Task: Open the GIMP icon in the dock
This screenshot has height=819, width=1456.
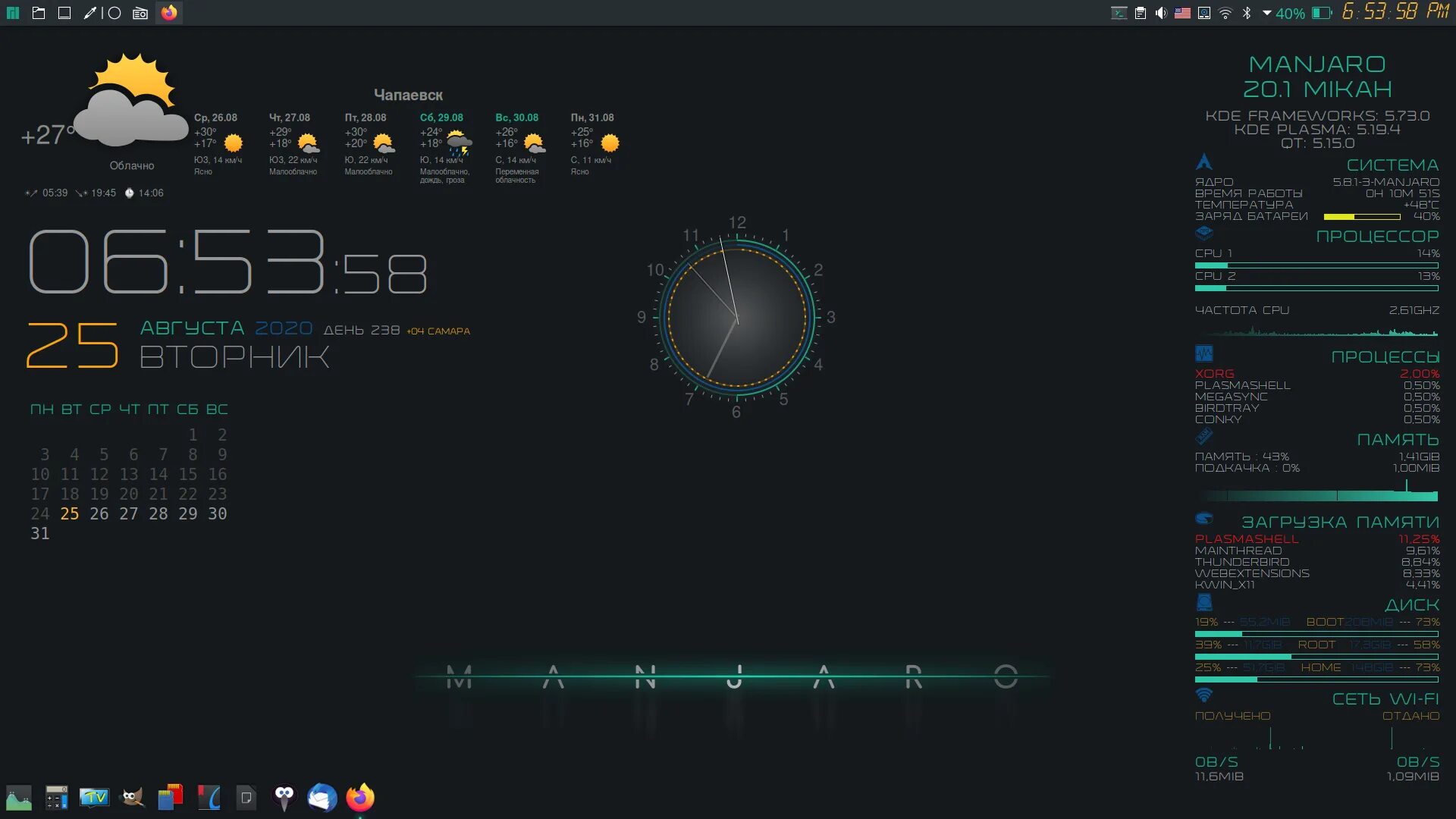Action: pos(133,797)
